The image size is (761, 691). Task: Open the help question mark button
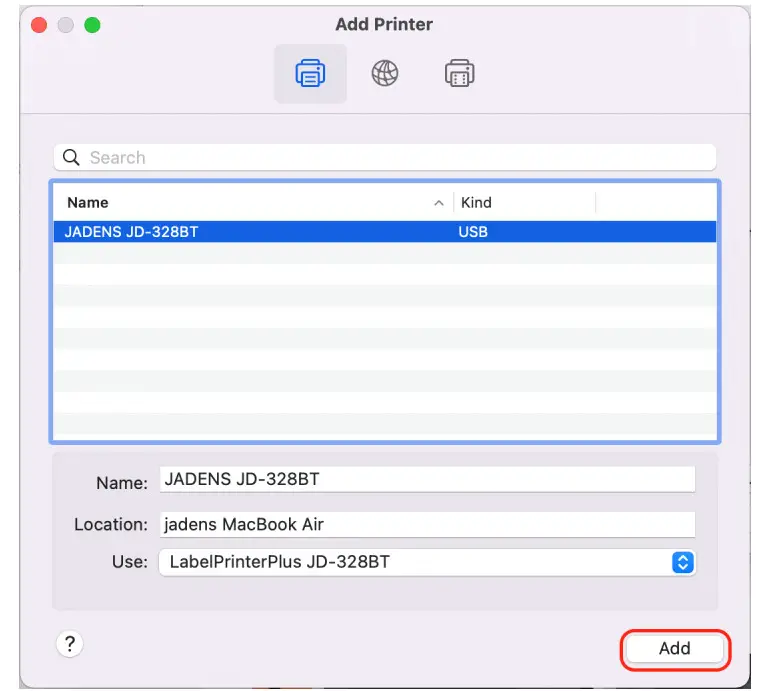(70, 644)
